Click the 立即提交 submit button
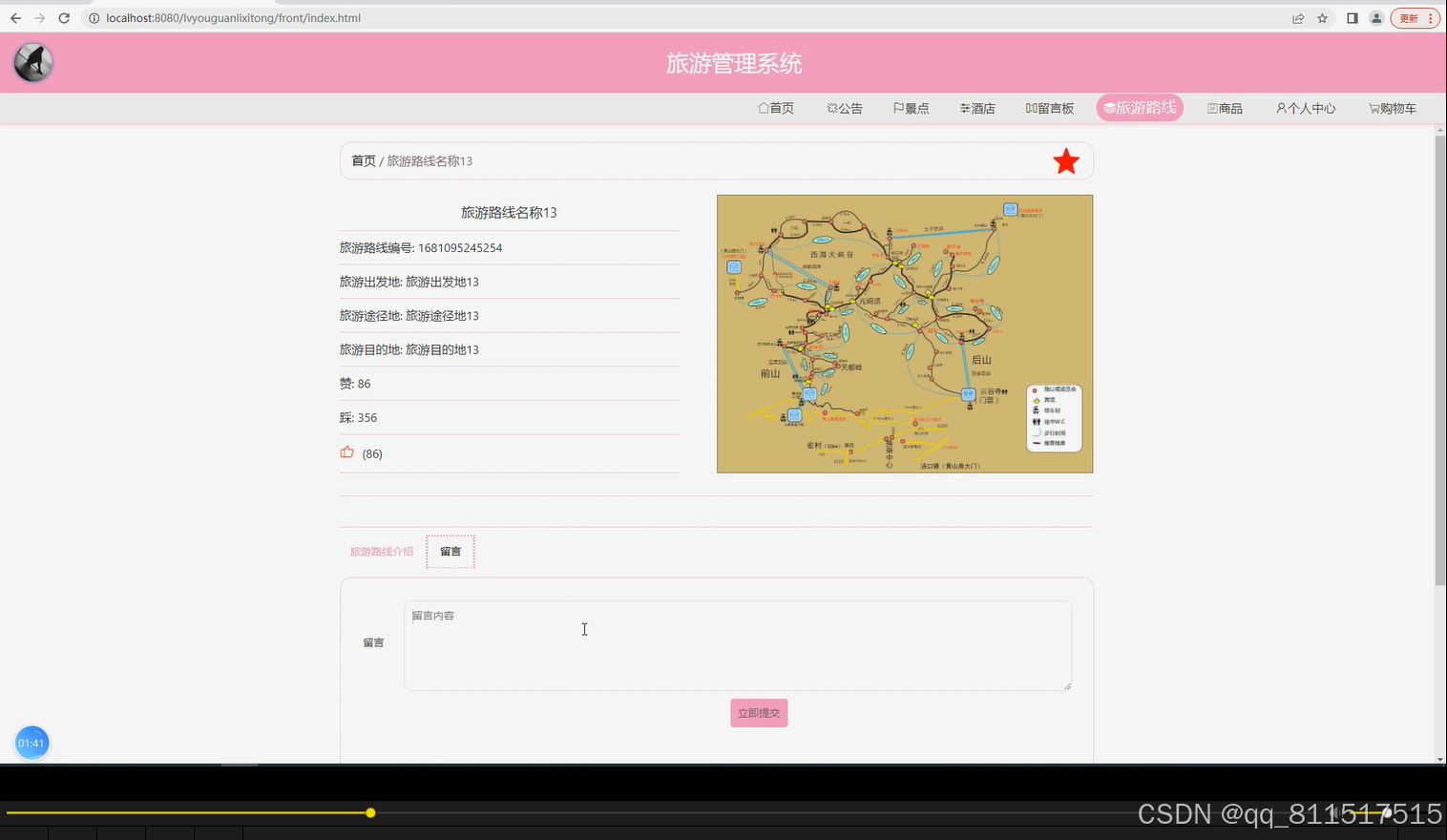Viewport: 1447px width, 840px height. click(758, 712)
